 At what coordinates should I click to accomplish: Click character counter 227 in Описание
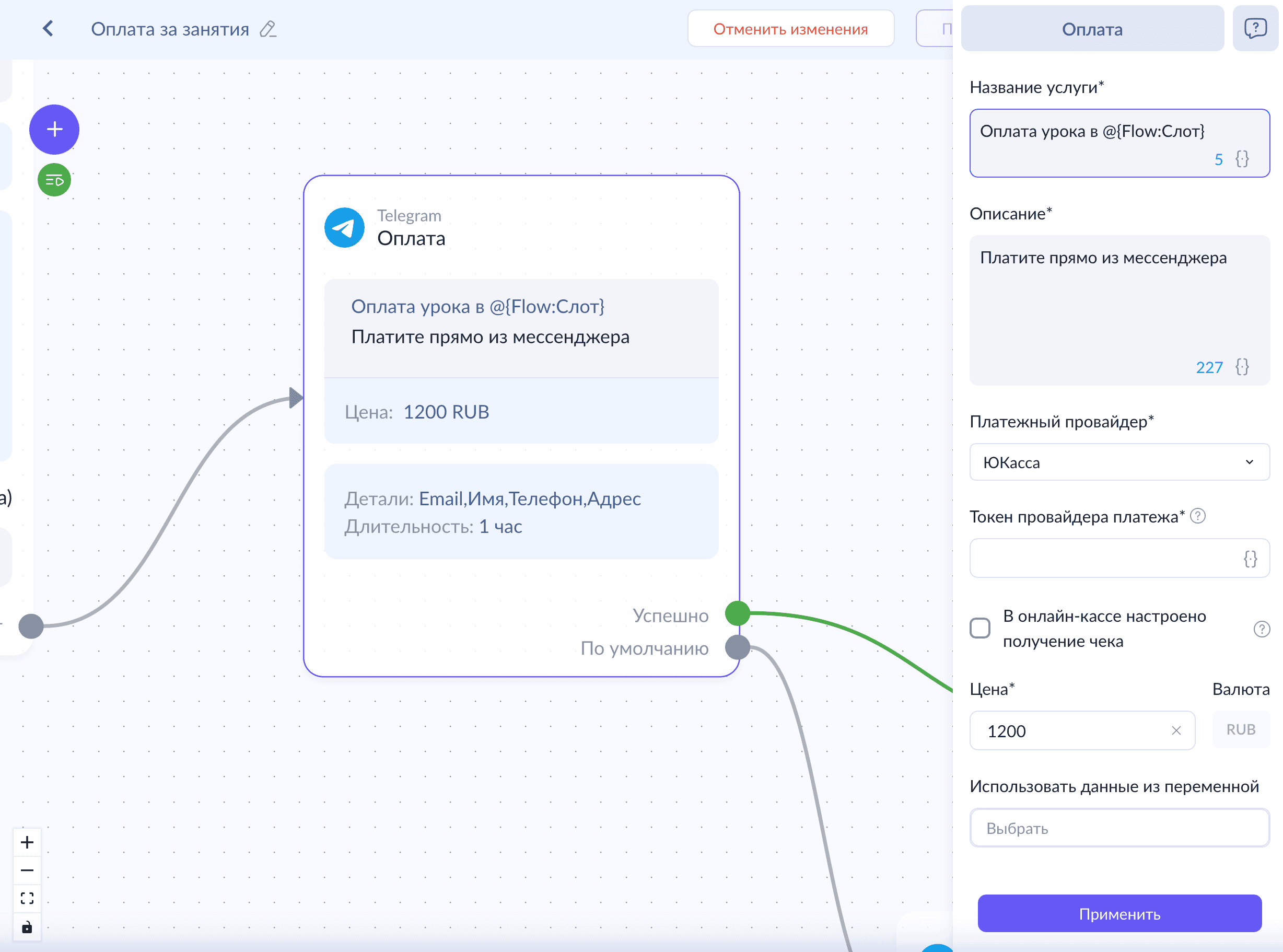coord(1209,367)
